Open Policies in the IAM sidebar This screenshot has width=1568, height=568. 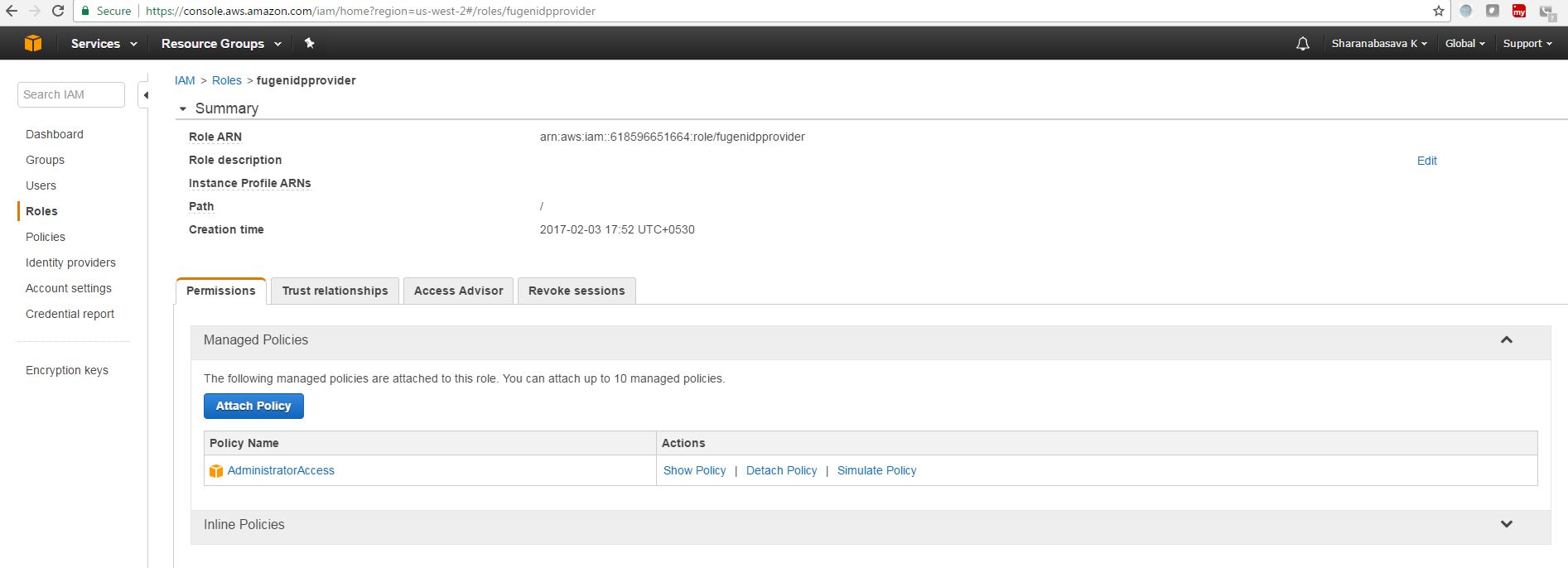[46, 237]
